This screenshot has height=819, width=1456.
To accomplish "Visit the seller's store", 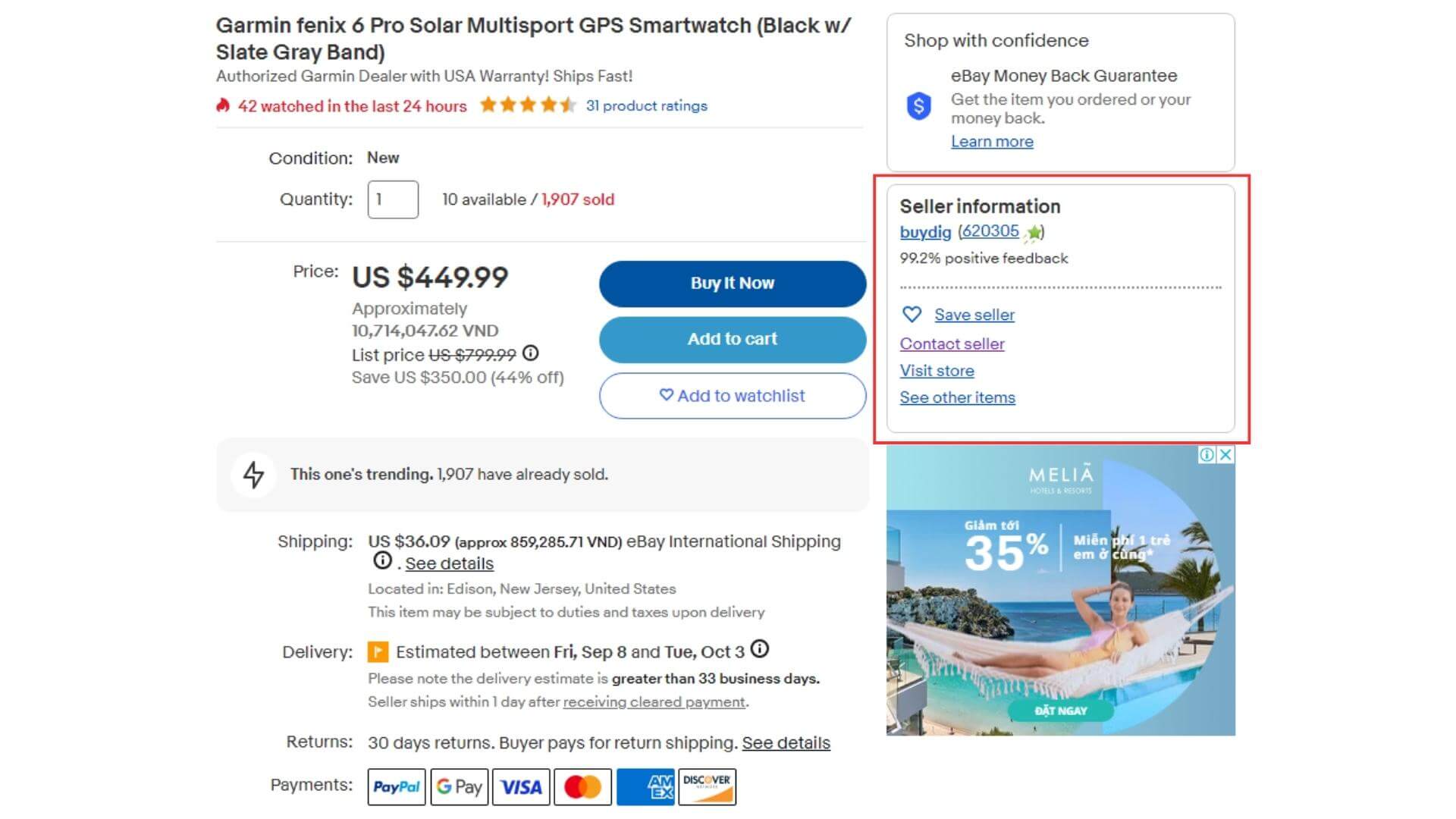I will pyautogui.click(x=937, y=371).
